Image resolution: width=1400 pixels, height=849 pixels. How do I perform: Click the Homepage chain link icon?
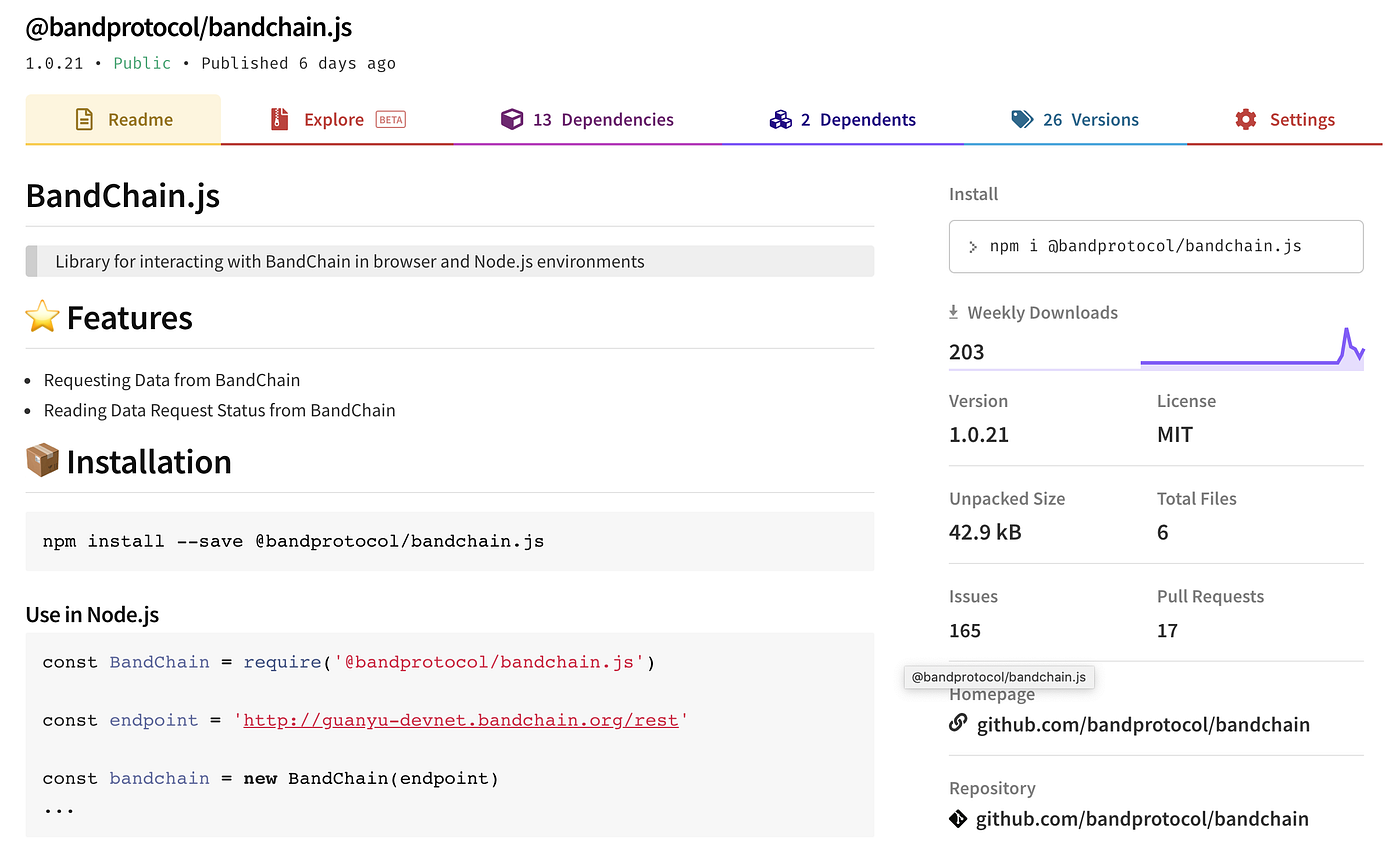[x=958, y=723]
